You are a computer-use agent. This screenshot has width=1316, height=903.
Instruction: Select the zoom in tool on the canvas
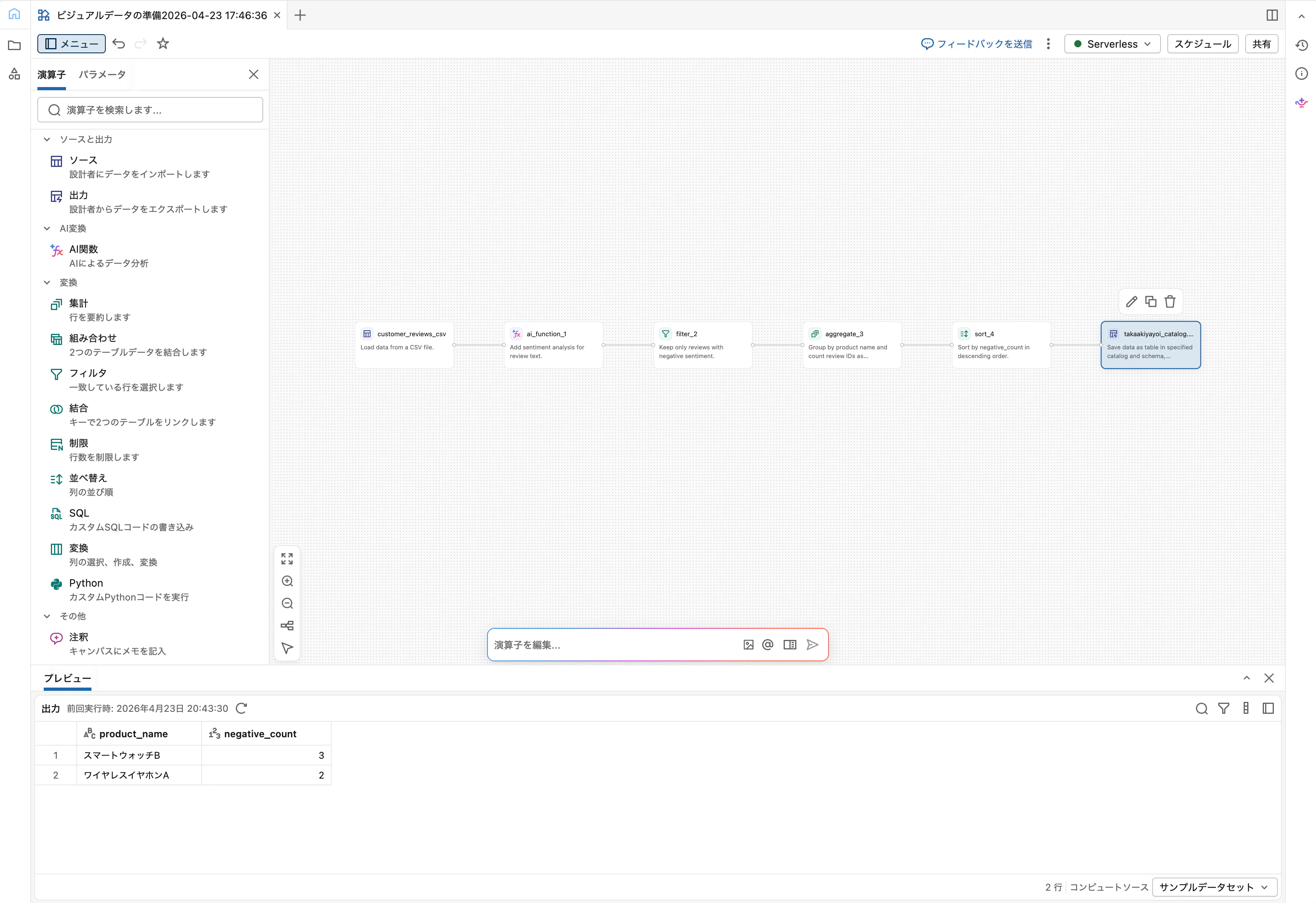[x=287, y=581]
